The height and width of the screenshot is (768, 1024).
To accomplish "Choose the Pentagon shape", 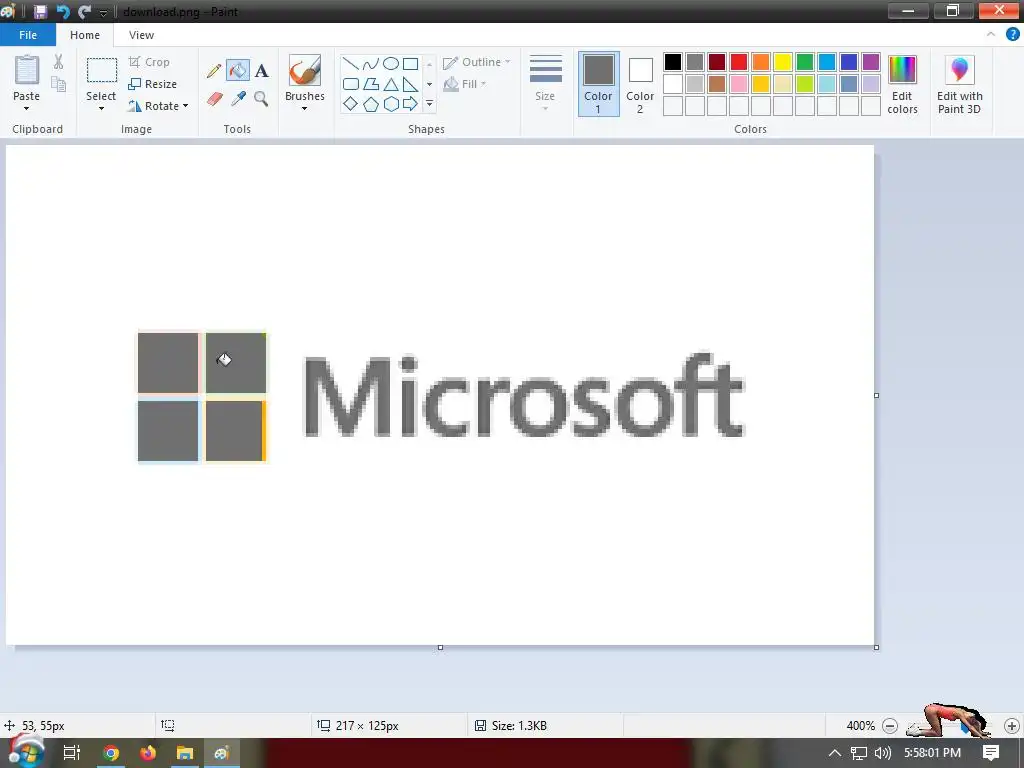I will 371,104.
